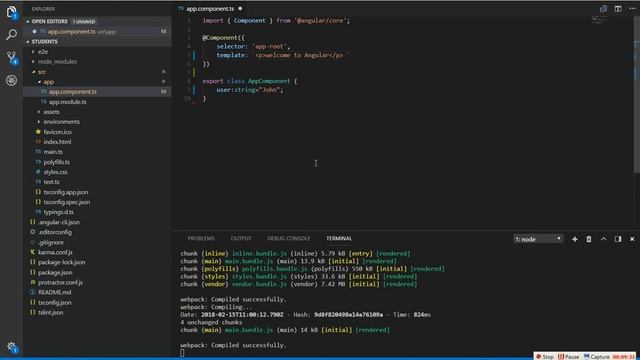Screen dimensions: 640x360
Task: Select the app.component.ts editor tab
Action: point(210,9)
